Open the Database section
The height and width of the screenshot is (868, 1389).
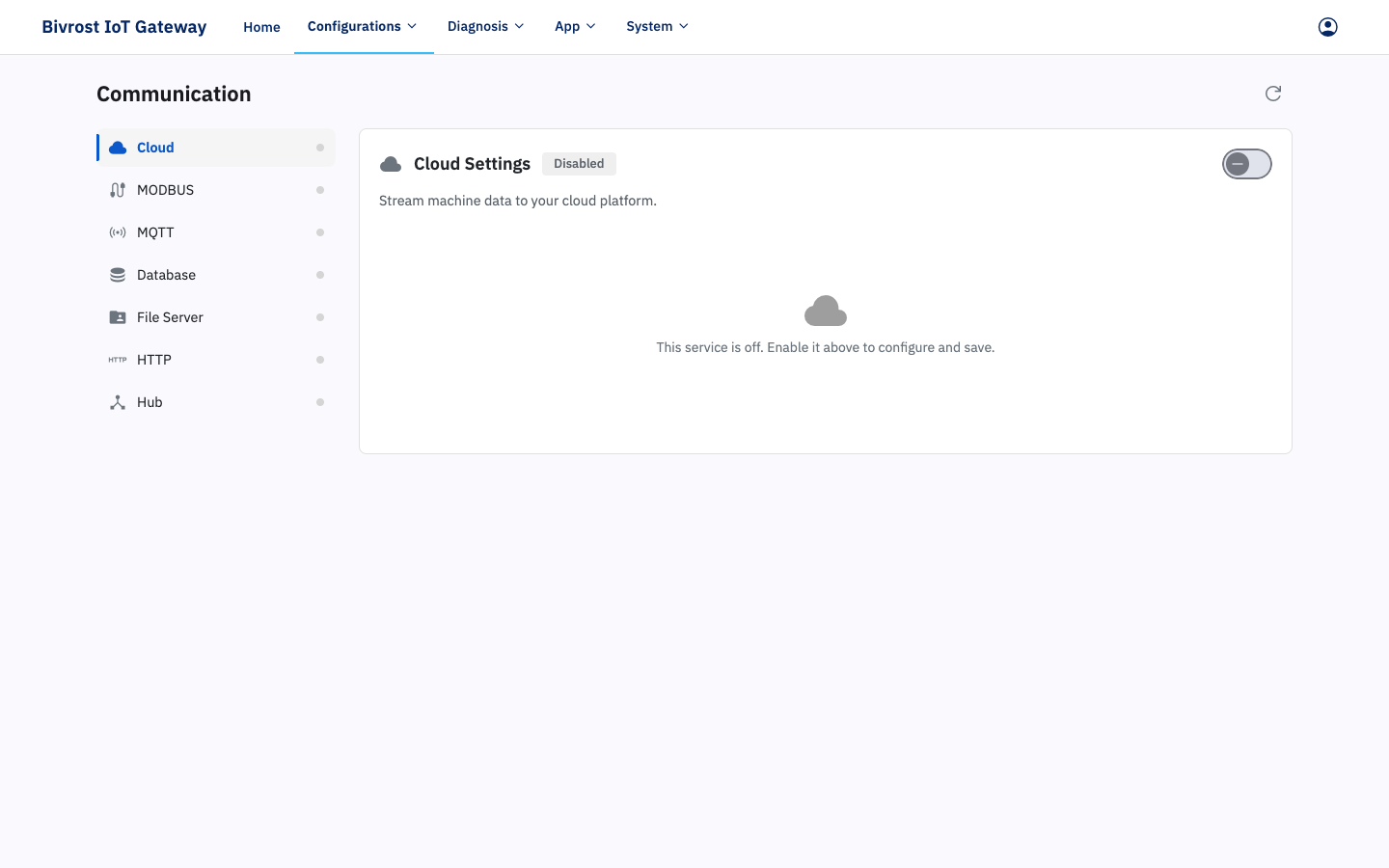tap(216, 275)
